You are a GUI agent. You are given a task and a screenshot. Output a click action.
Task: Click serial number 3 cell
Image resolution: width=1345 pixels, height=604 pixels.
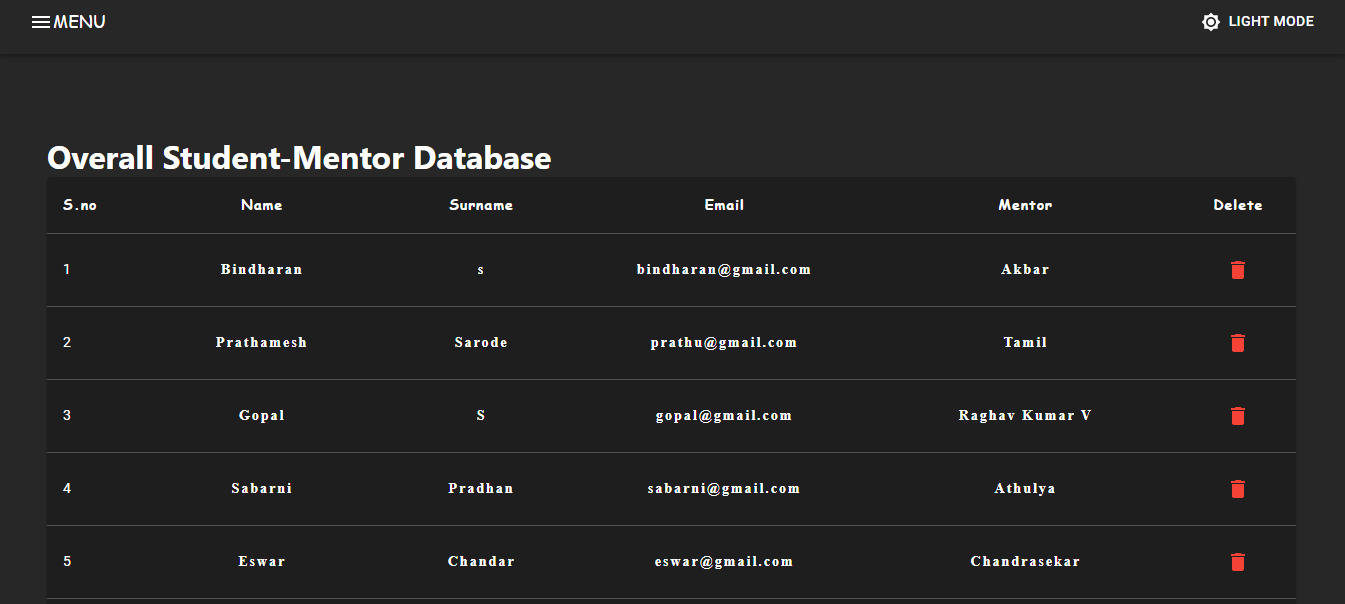tap(67, 416)
